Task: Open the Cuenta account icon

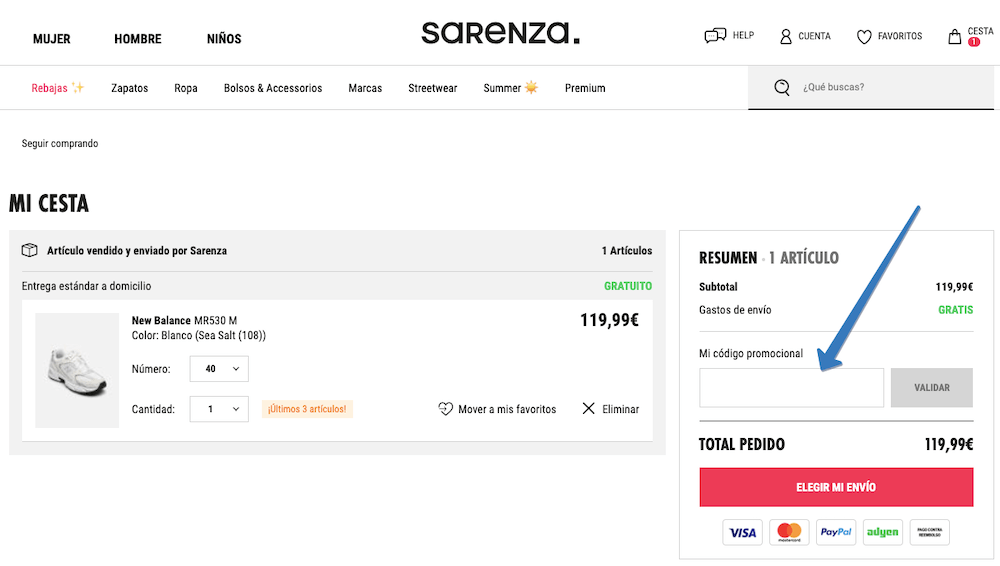Action: (786, 36)
